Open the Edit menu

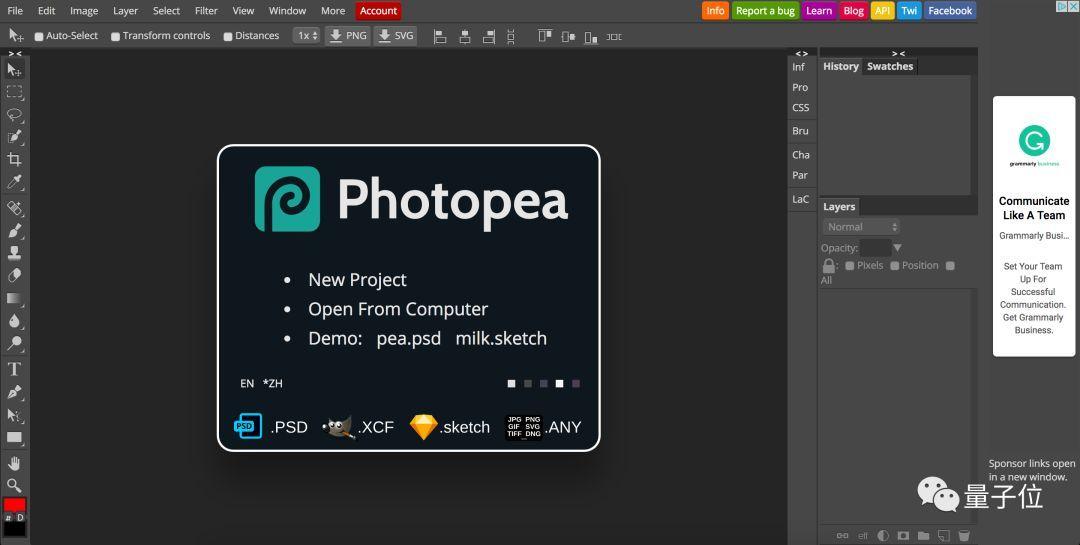tap(47, 11)
